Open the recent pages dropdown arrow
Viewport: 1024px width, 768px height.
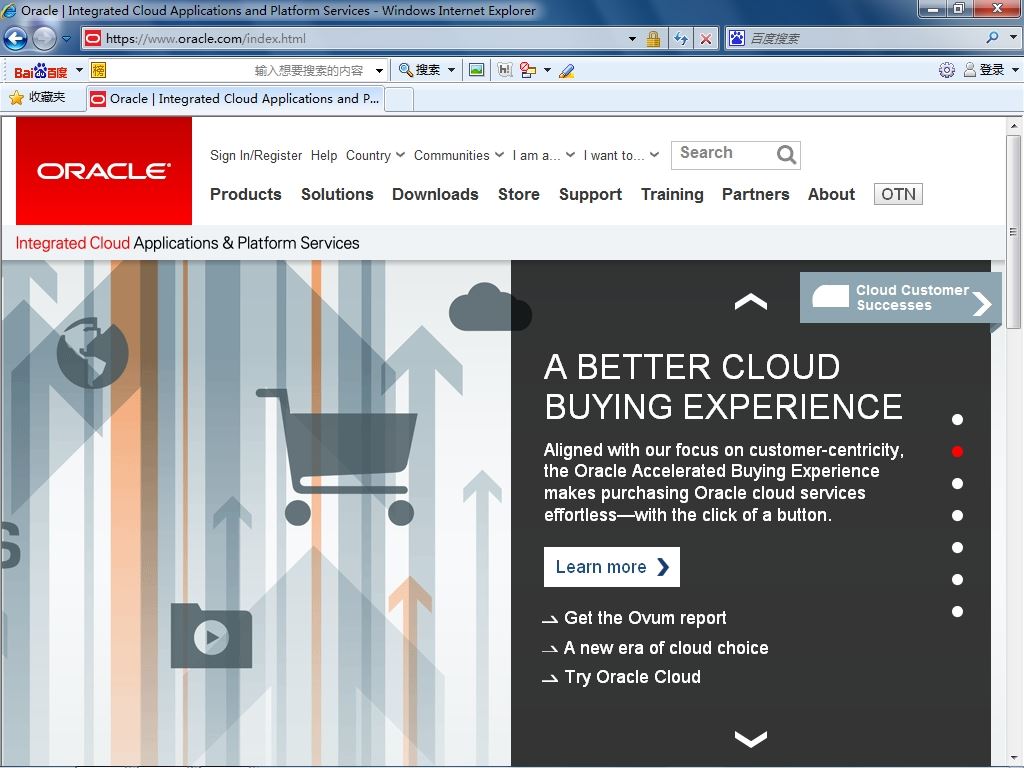point(66,39)
